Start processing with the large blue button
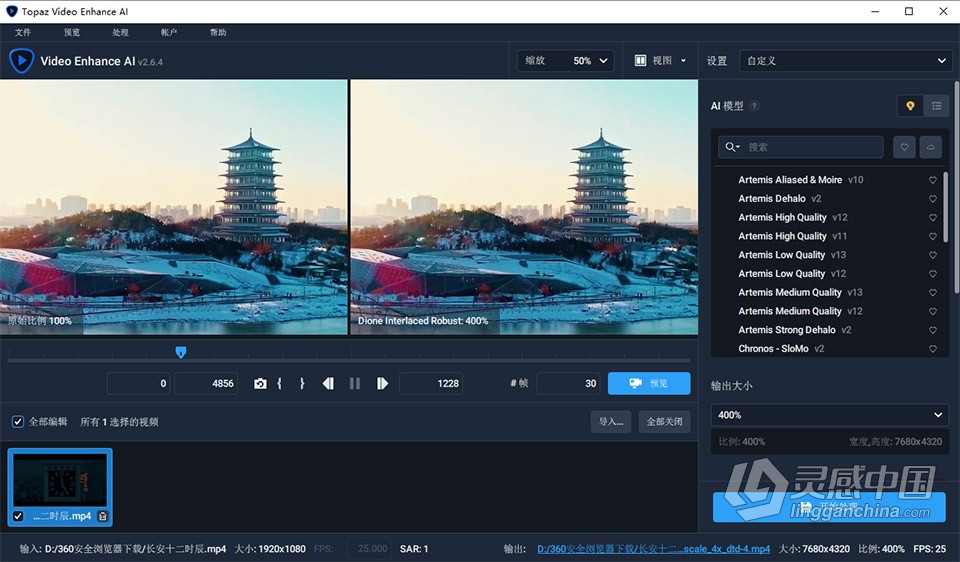The height and width of the screenshot is (562, 960). click(829, 508)
